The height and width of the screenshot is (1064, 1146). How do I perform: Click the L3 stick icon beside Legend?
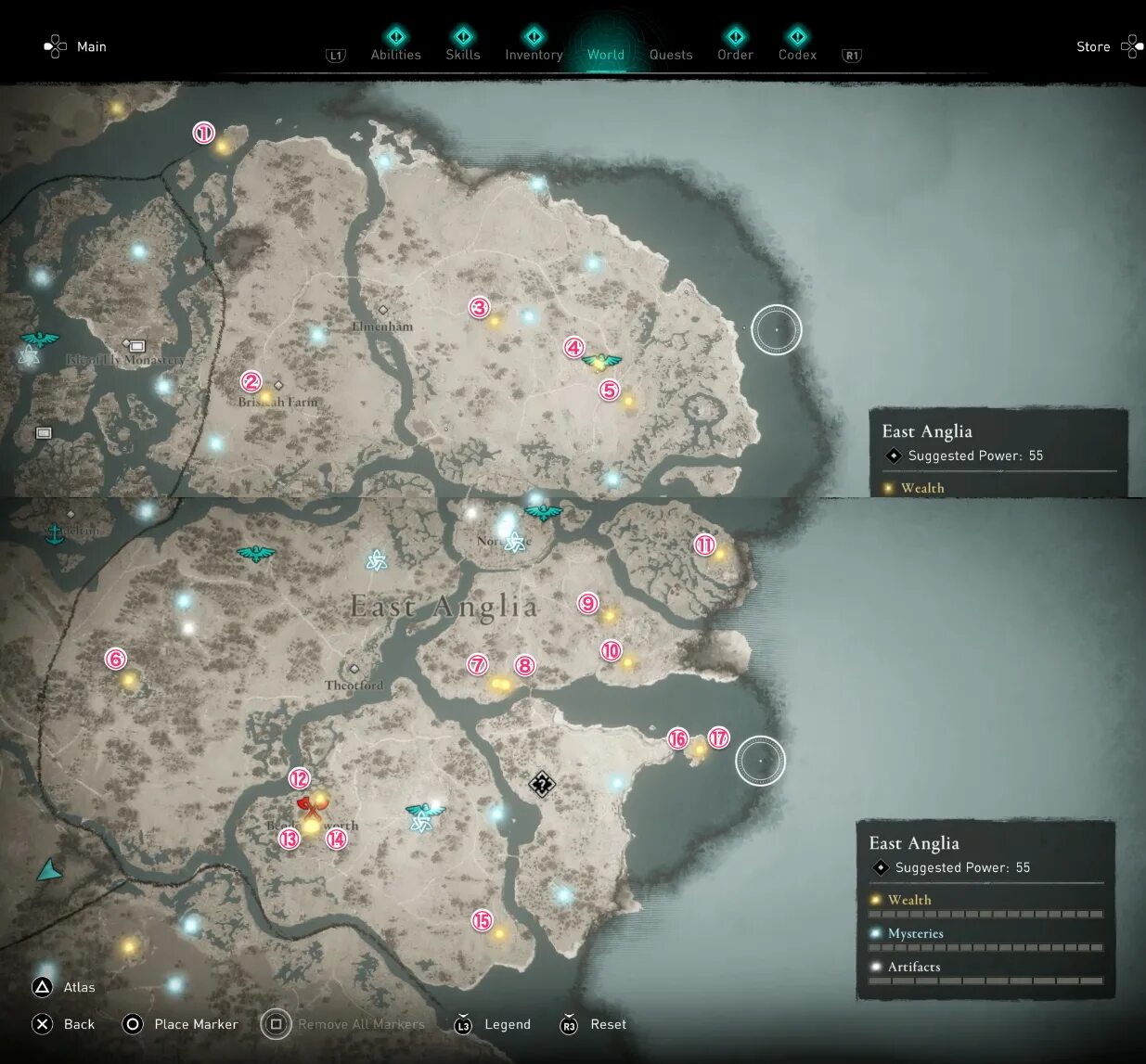(x=463, y=1024)
